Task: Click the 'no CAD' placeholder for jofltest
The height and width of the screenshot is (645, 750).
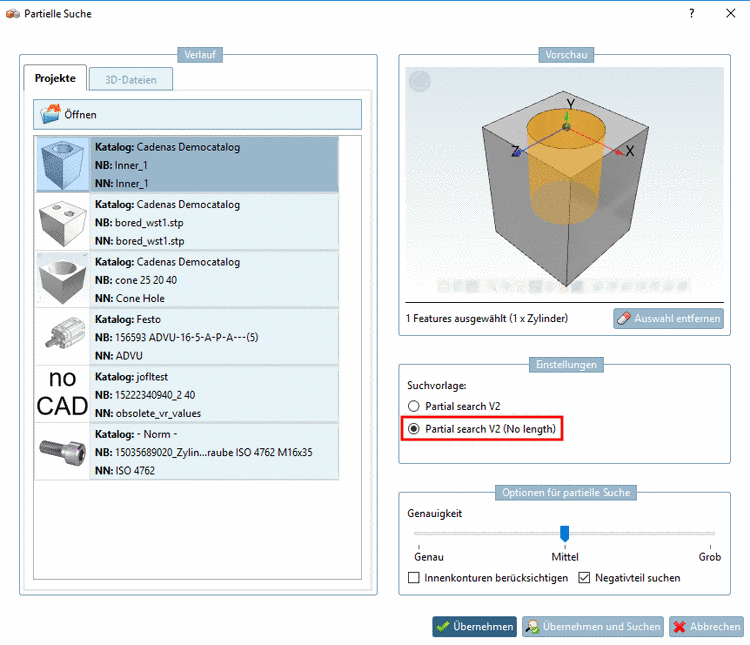Action: tap(62, 394)
